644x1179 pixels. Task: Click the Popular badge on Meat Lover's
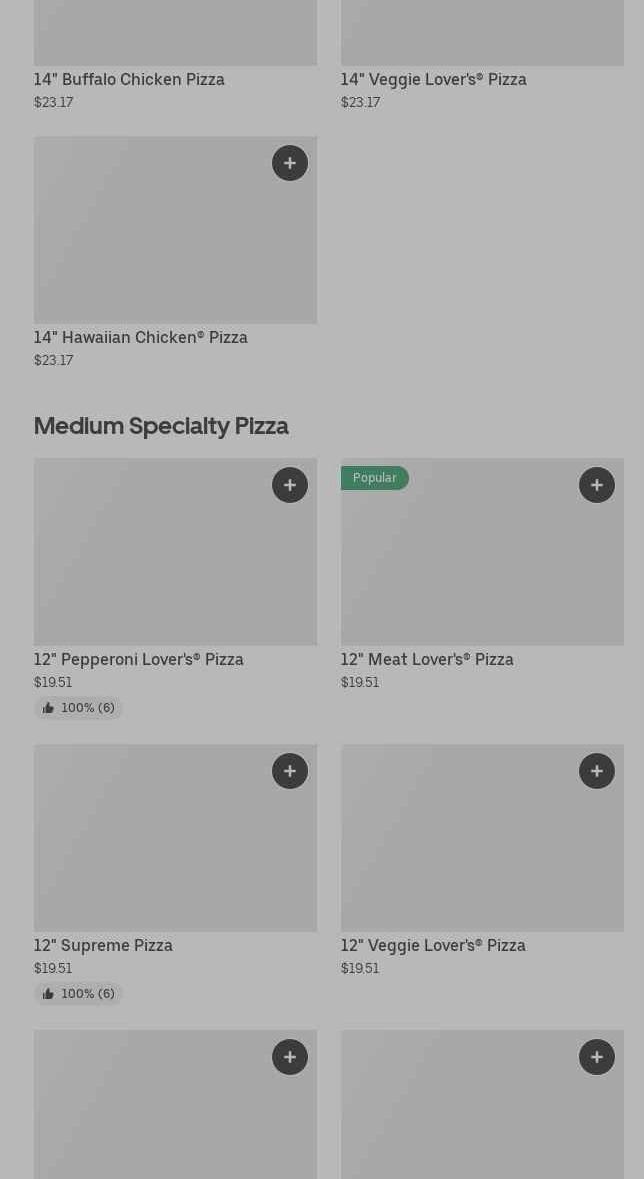pyautogui.click(x=375, y=478)
